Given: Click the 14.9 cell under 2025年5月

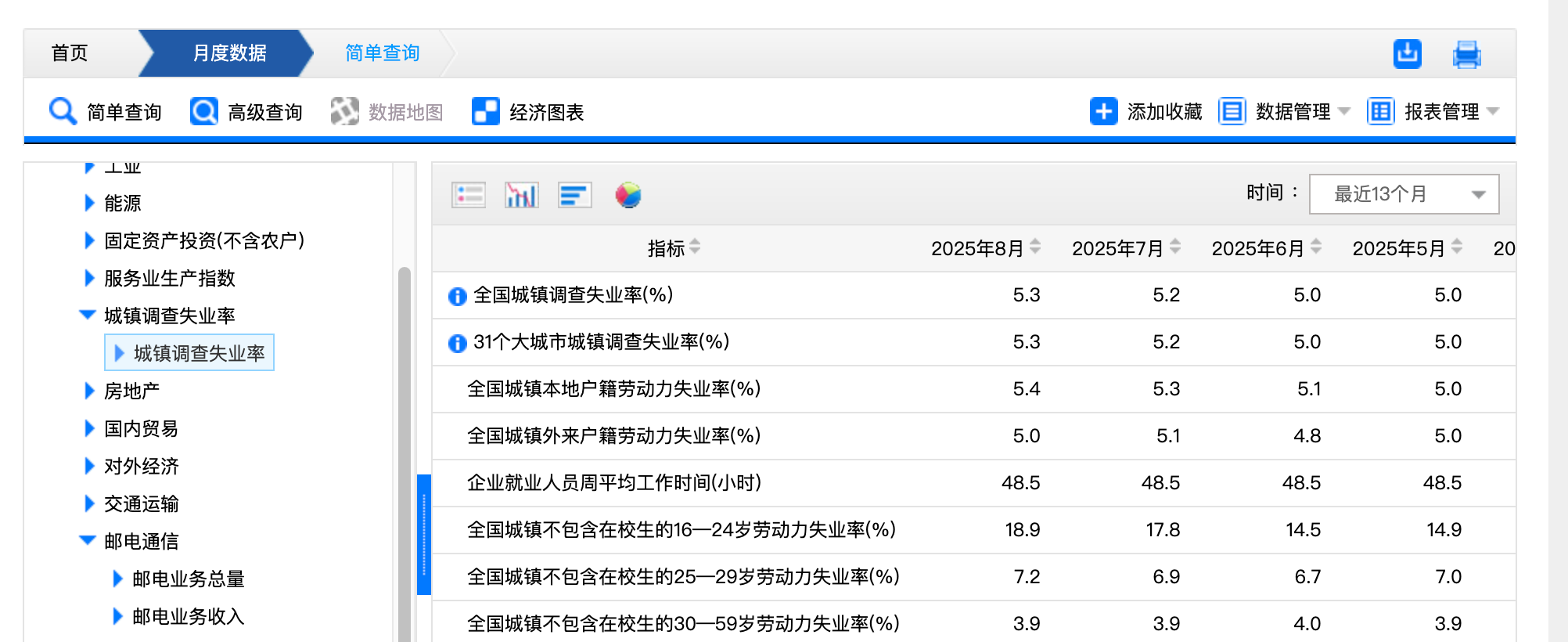Looking at the screenshot, I should 1444,530.
